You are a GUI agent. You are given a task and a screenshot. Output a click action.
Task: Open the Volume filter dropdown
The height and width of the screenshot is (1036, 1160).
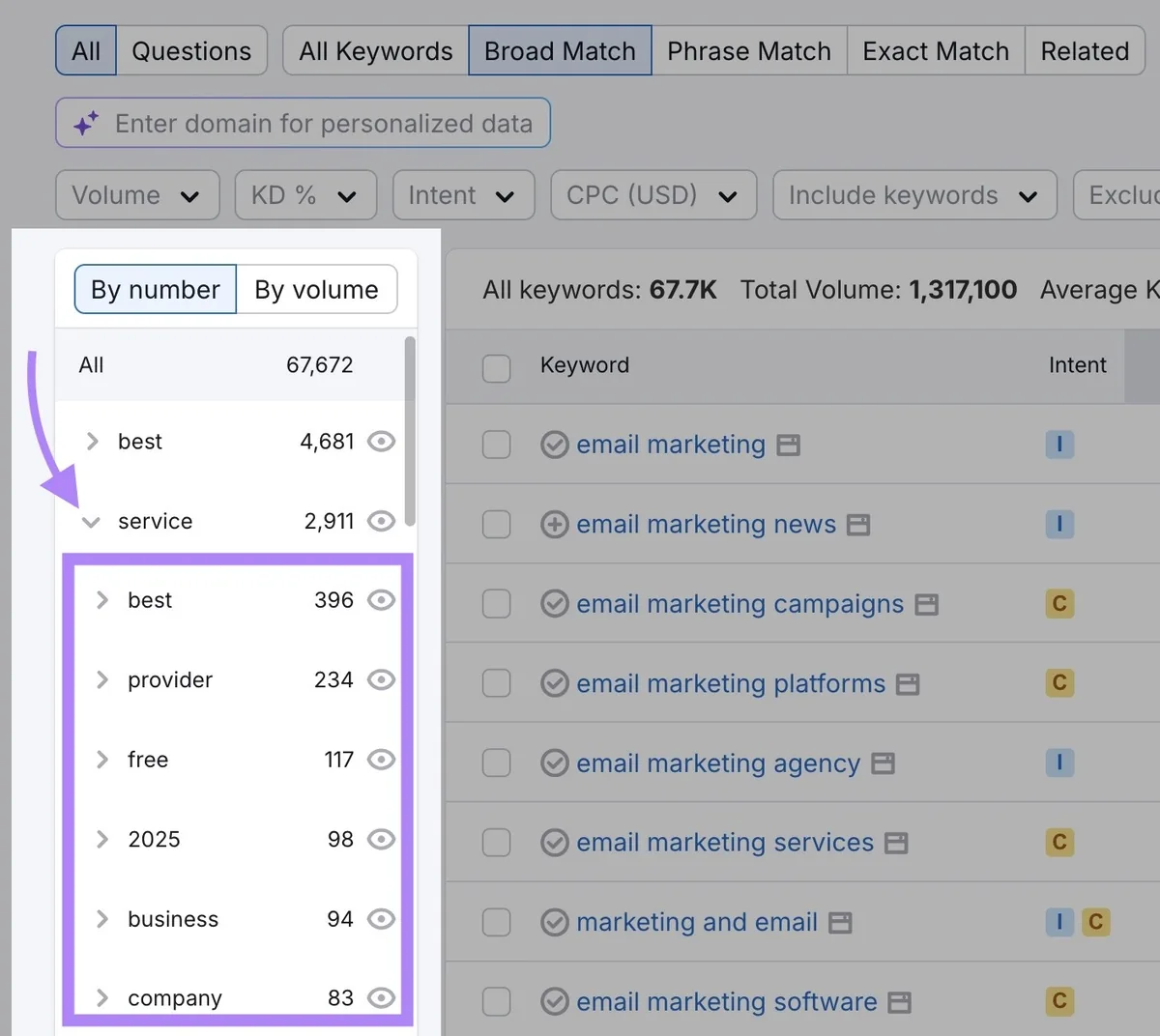[137, 195]
